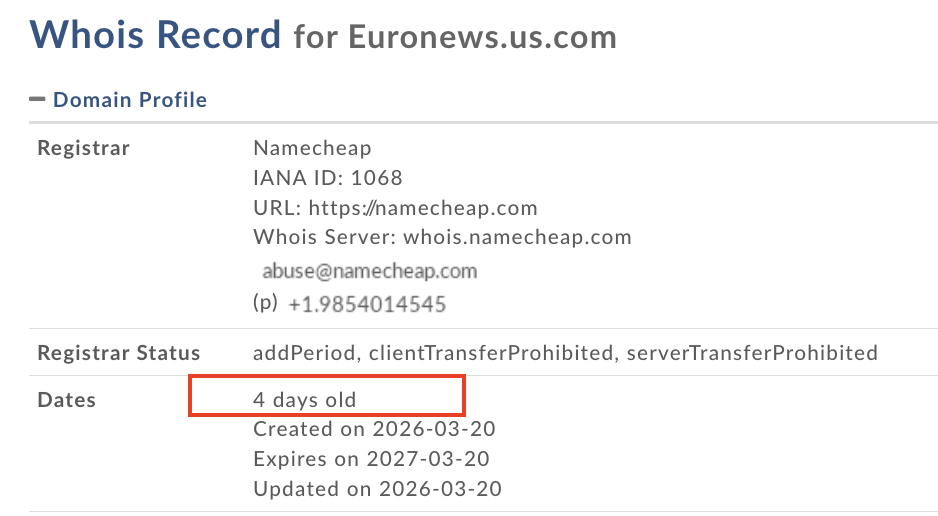
Task: Click the +1.9854014545 phone number
Action: tap(366, 304)
